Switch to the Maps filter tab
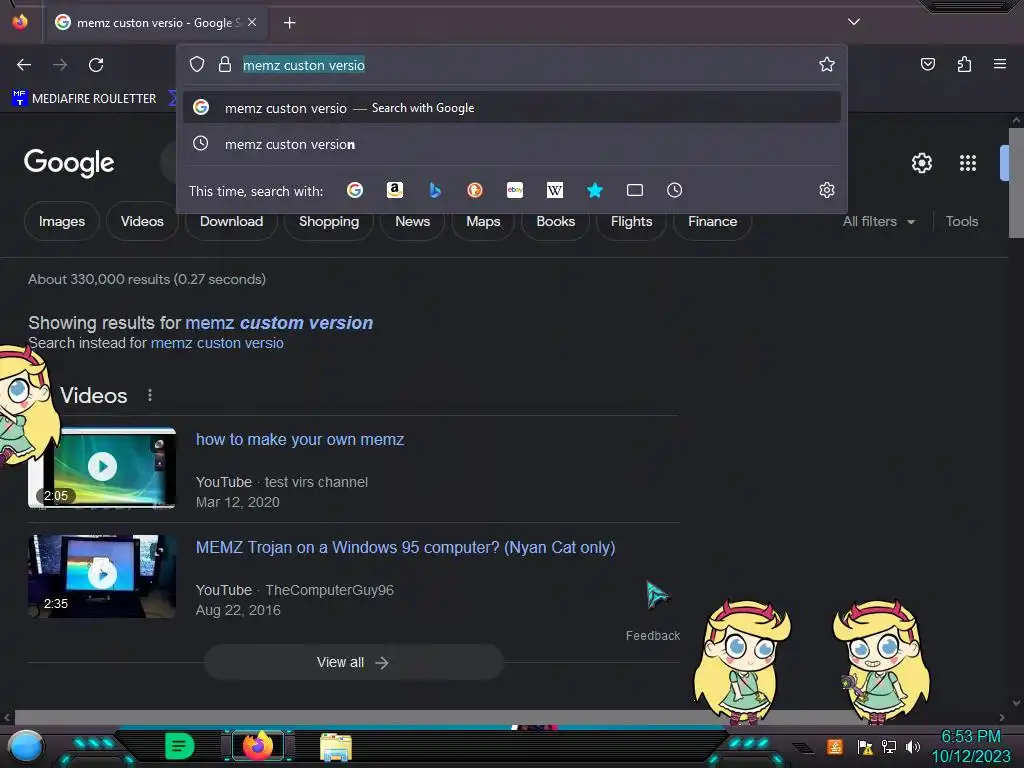 (x=483, y=221)
